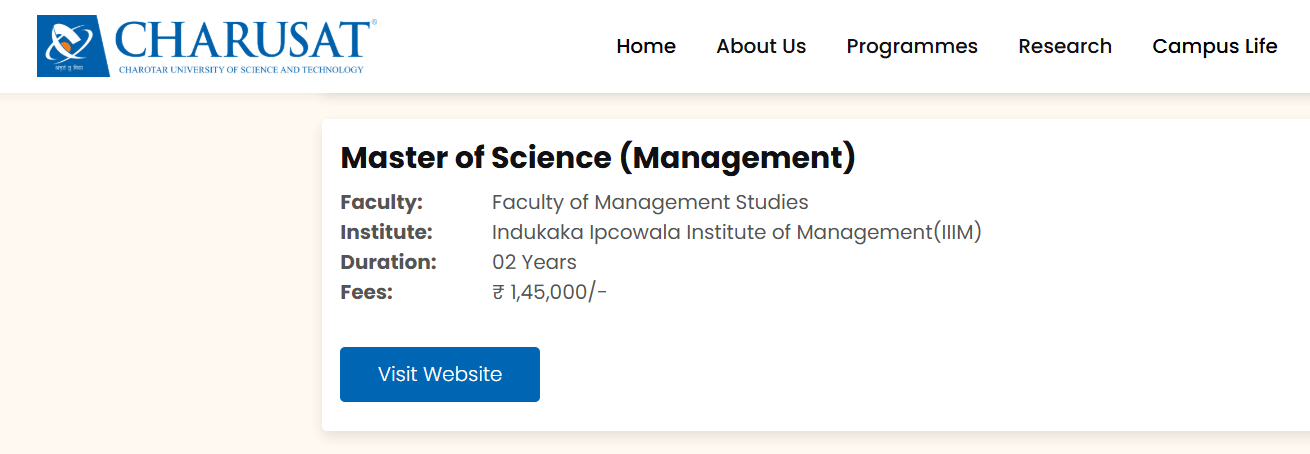Click the Charotar University of Science tagline
The height and width of the screenshot is (454, 1310).
[240, 70]
